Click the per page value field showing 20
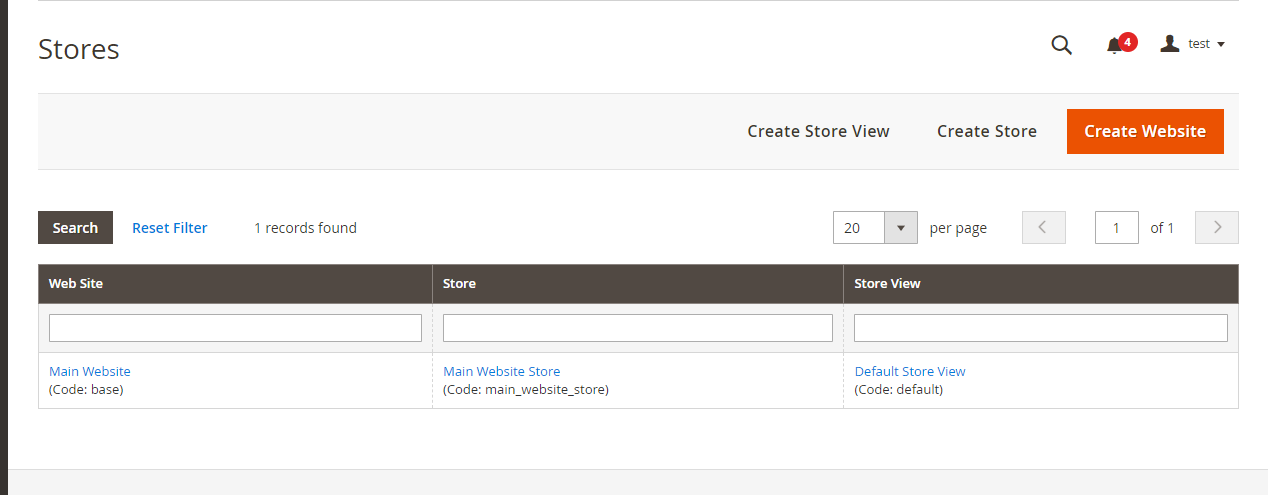The height and width of the screenshot is (495, 1268). [x=859, y=228]
